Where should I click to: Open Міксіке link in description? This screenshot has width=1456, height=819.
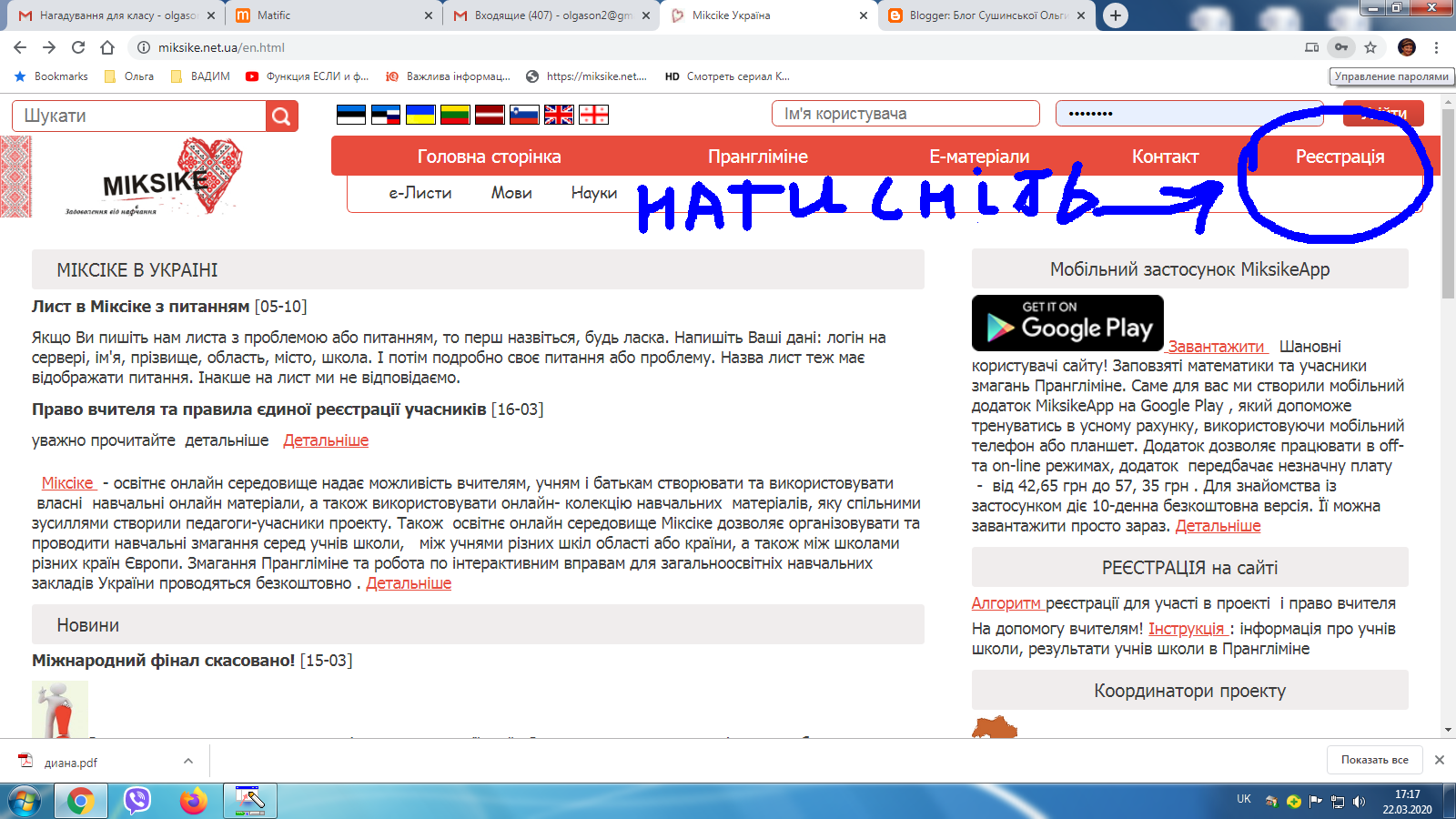(x=67, y=483)
